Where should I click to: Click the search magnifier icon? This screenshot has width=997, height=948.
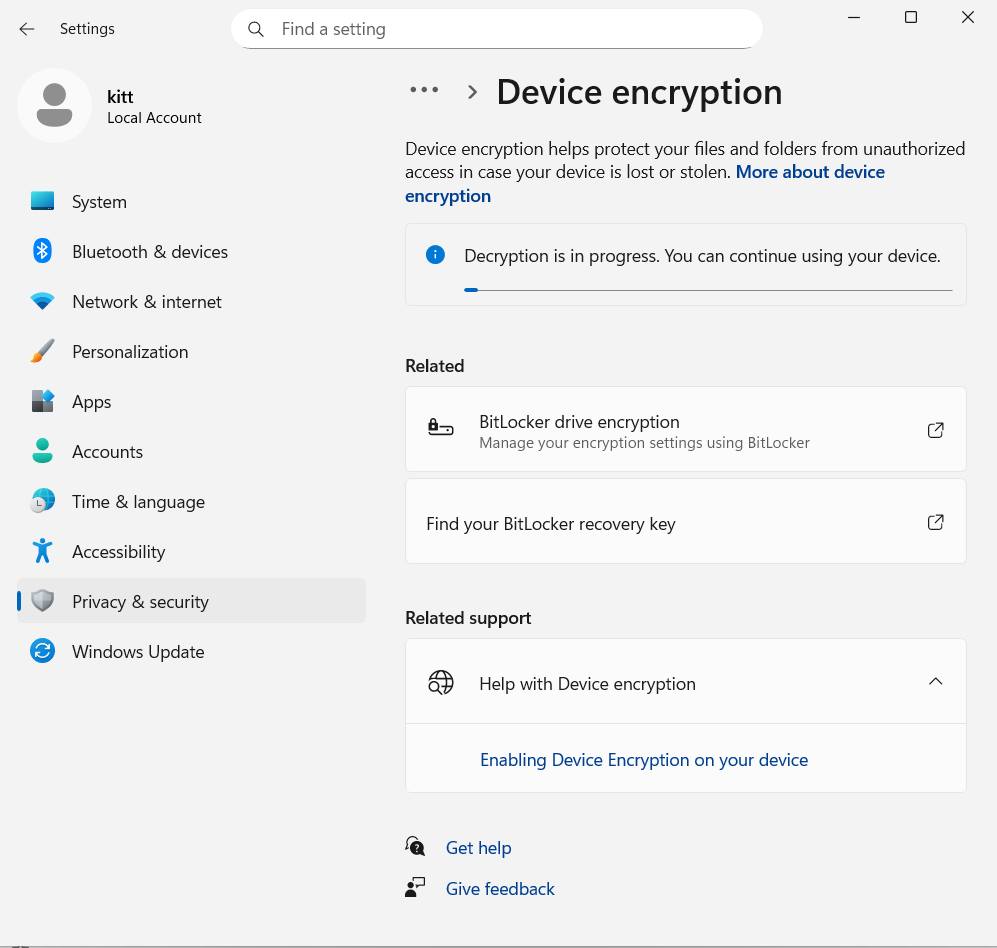256,29
